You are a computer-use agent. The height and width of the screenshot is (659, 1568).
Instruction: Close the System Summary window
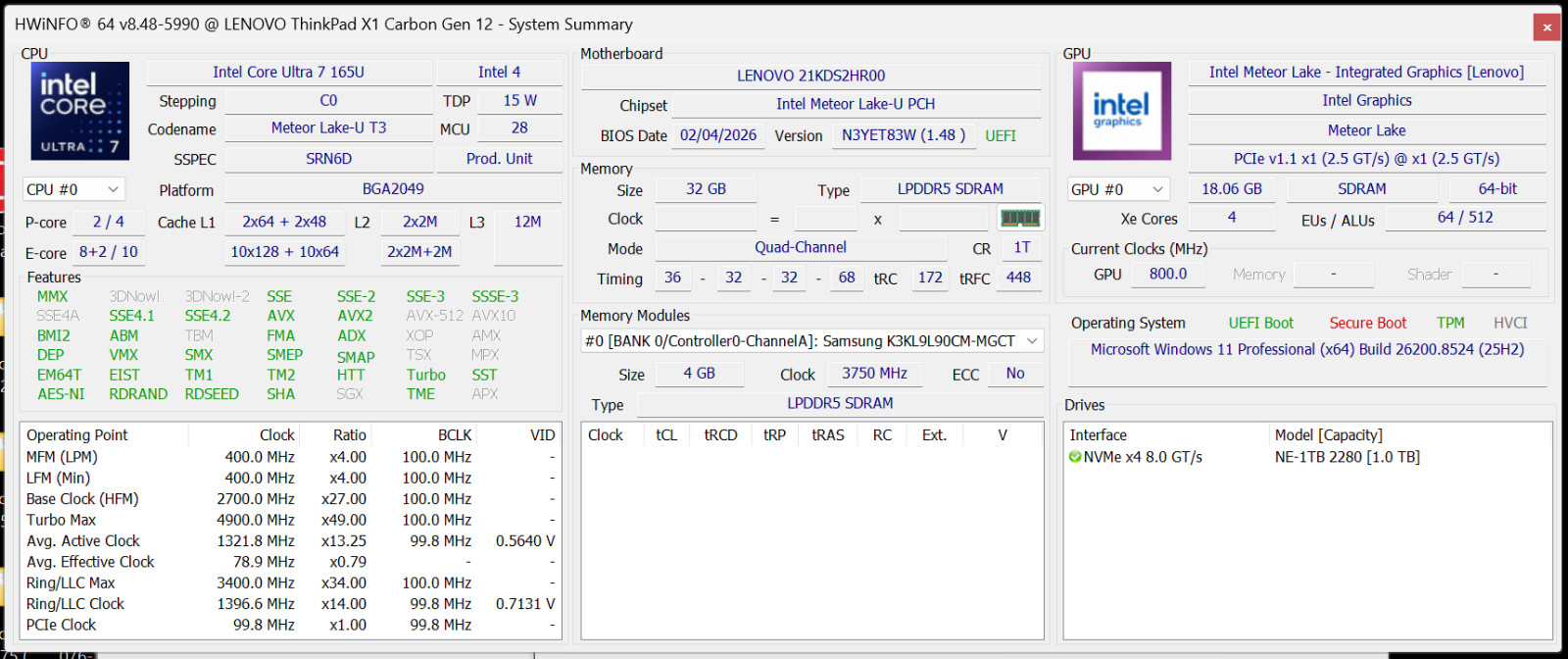(x=1547, y=27)
